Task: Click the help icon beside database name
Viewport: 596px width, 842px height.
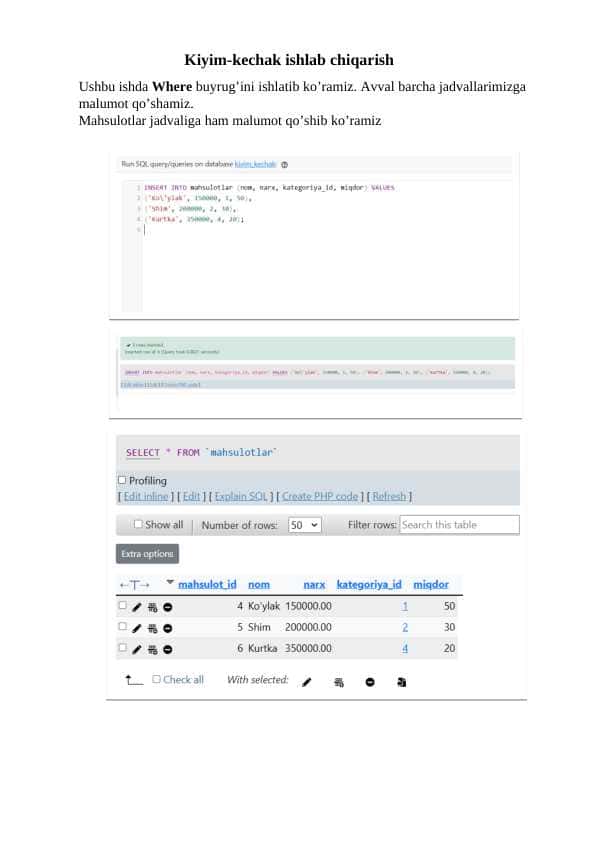Action: [x=285, y=165]
